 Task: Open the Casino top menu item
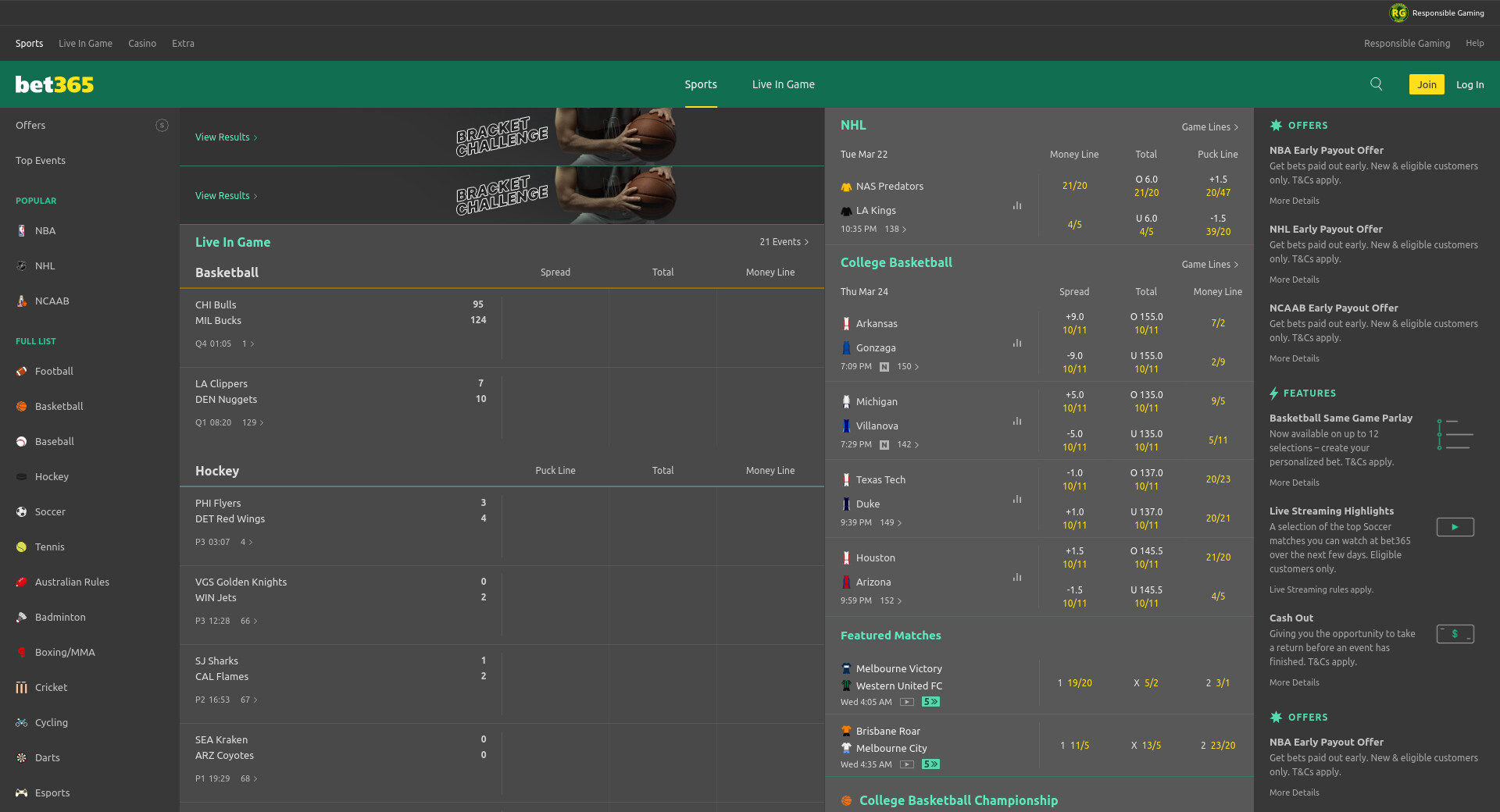click(142, 44)
